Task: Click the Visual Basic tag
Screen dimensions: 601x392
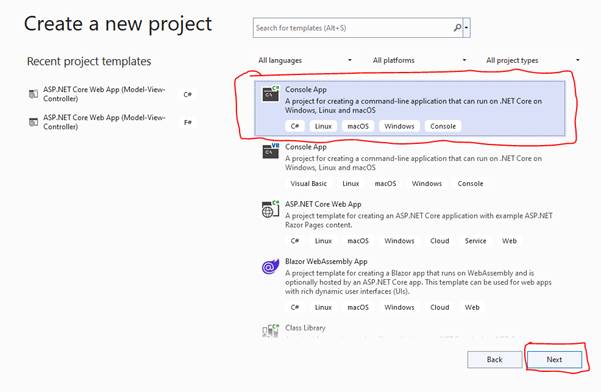Action: coord(309,184)
